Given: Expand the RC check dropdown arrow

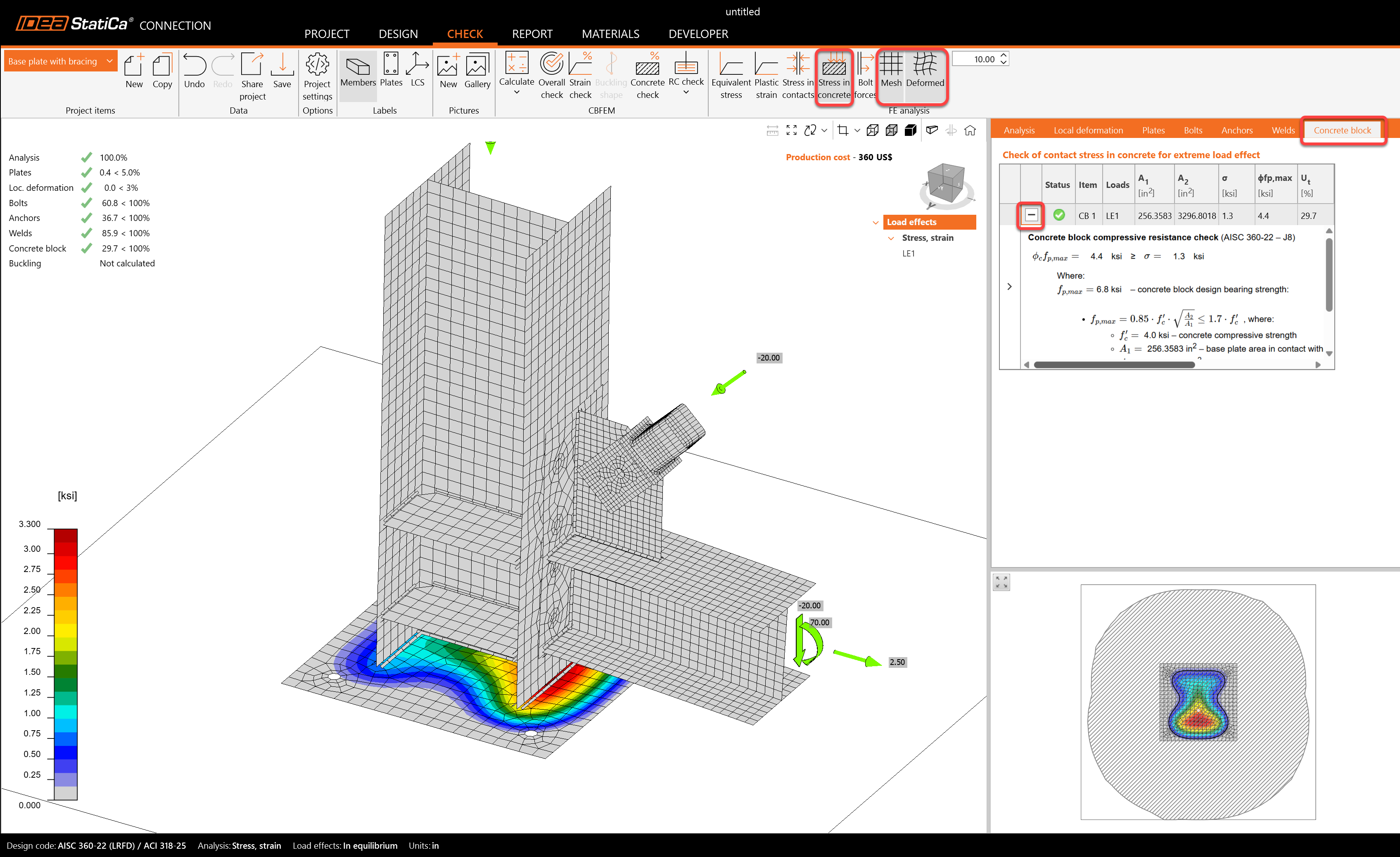Looking at the screenshot, I should coord(686,93).
